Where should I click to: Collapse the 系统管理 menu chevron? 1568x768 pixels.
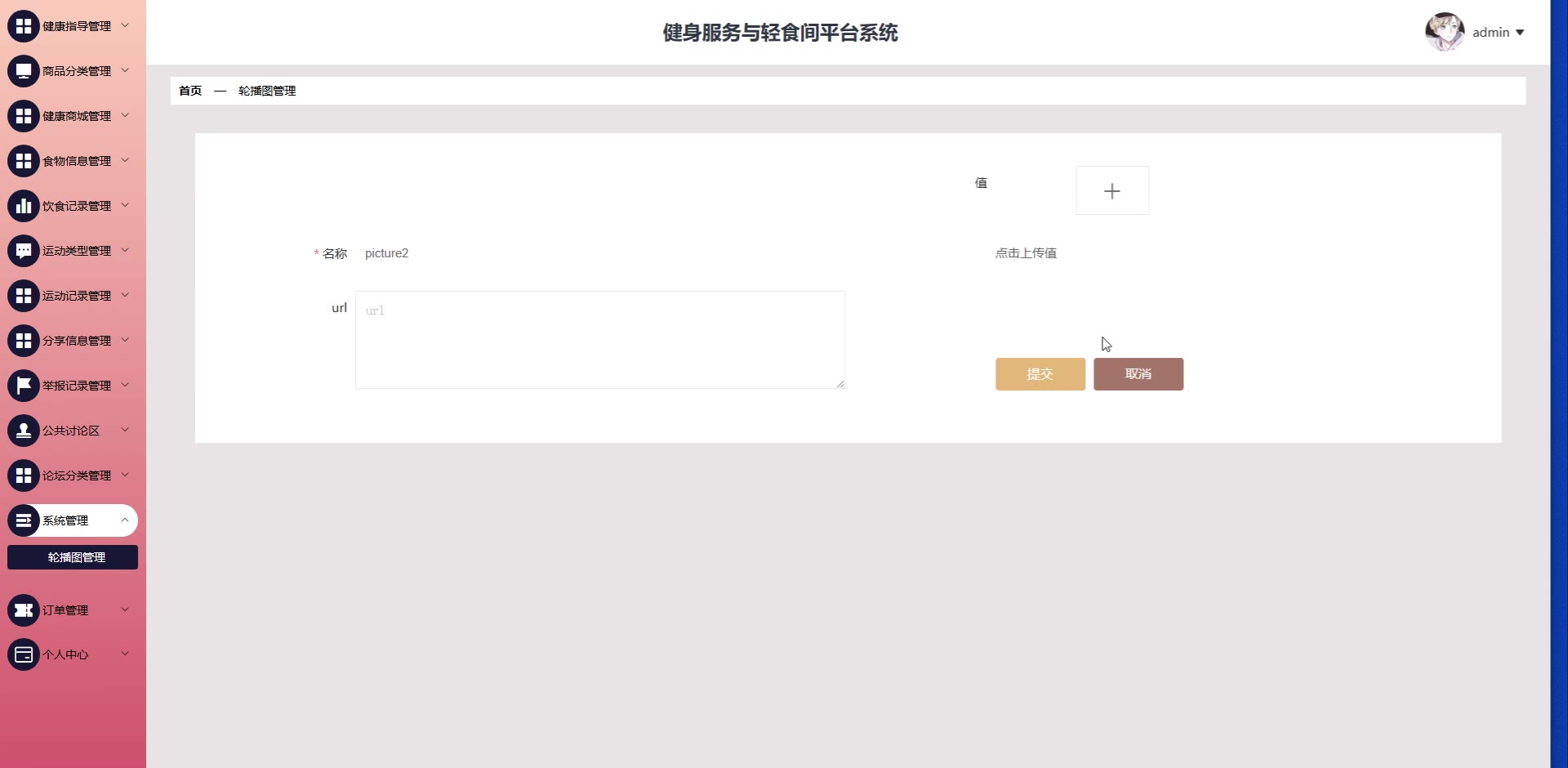point(125,520)
